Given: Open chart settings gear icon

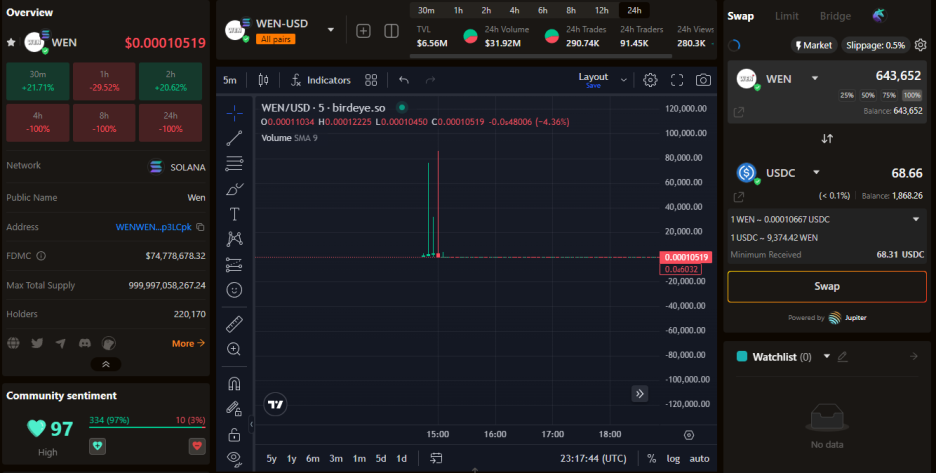Looking at the screenshot, I should click(x=650, y=80).
